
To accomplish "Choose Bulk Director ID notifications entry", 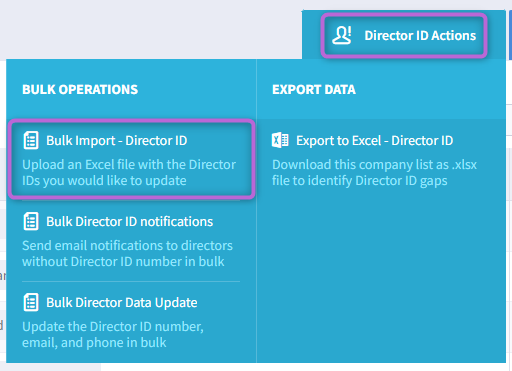I will point(129,222).
